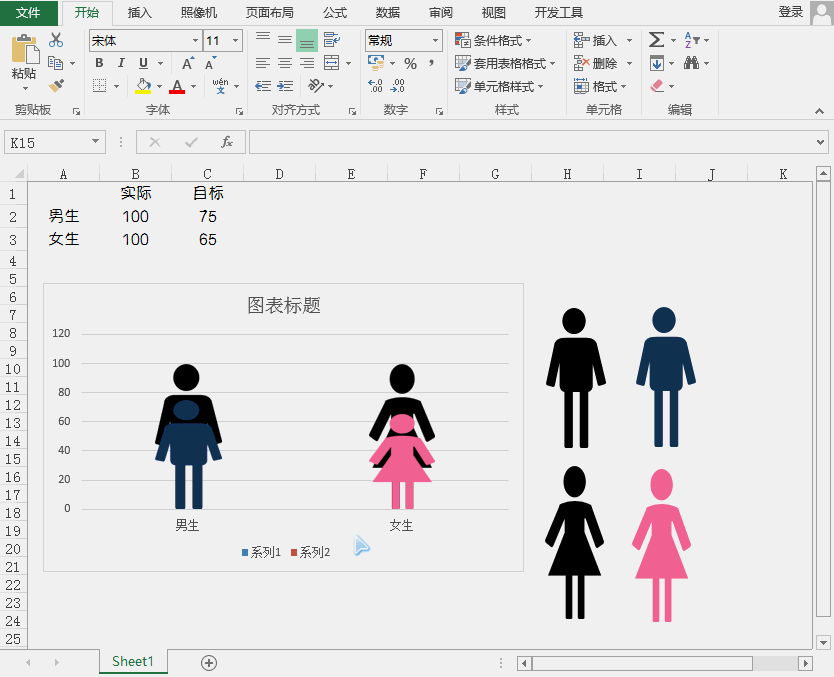Open the font name dropdown 宋体
834x677 pixels.
coord(195,40)
